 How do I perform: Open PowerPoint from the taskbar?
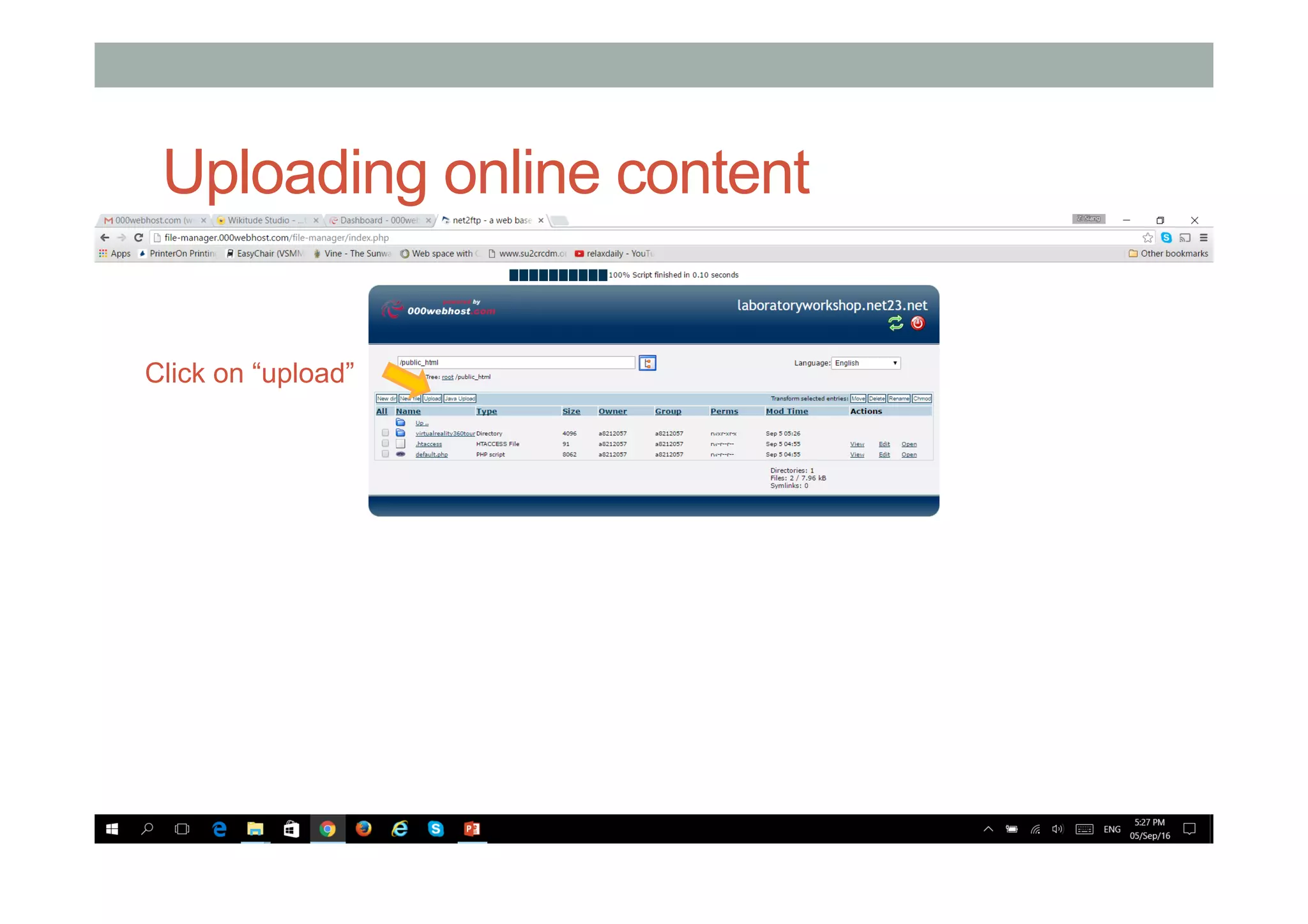pos(472,829)
